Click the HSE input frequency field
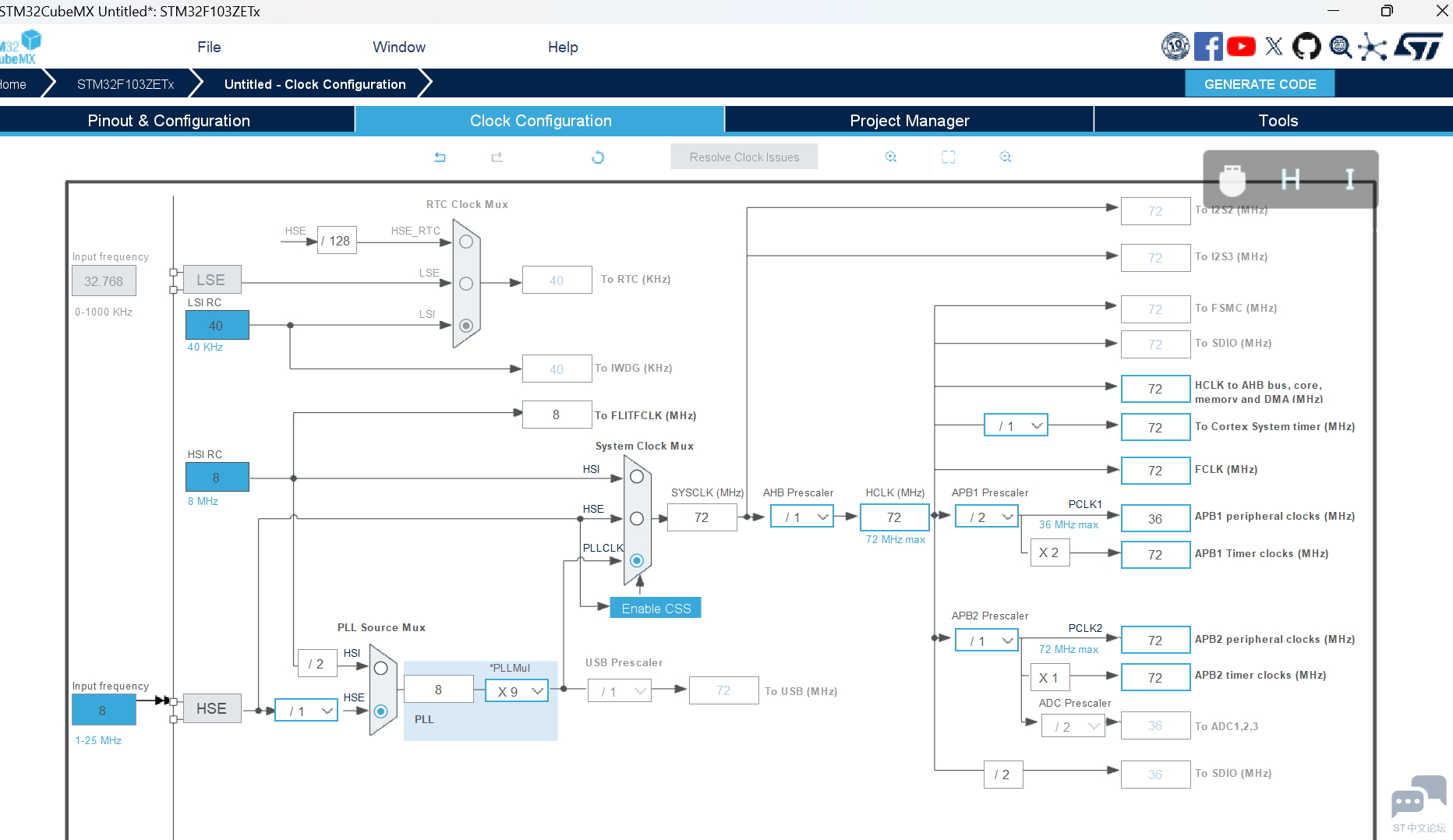 tap(104, 711)
